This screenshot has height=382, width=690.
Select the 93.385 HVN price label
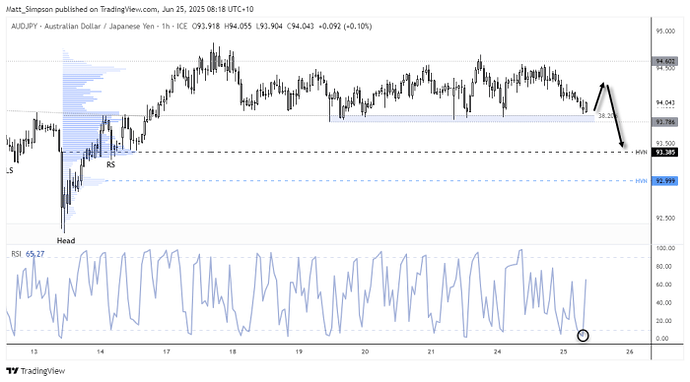[664, 152]
